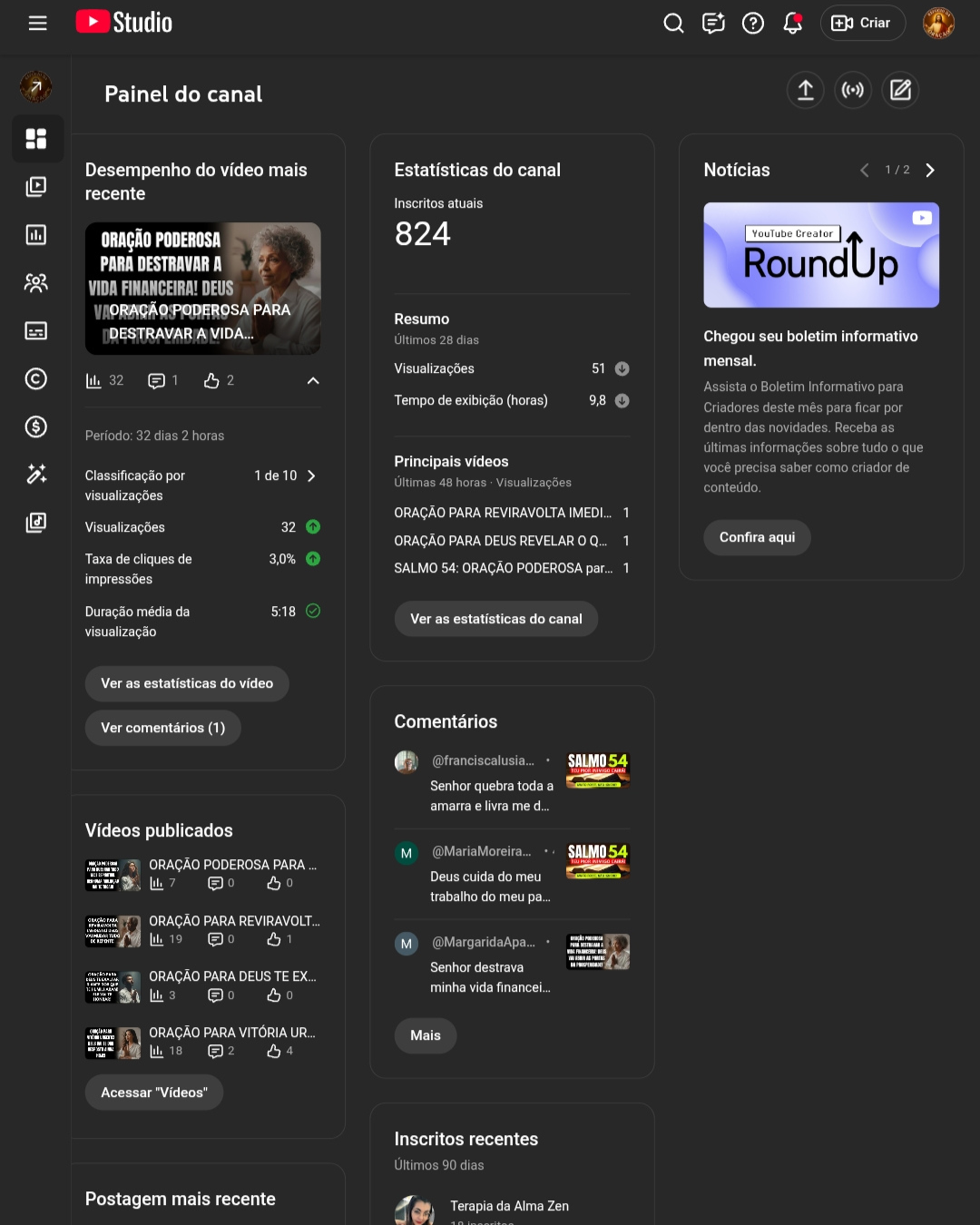
Task: Go to next news item arrow
Action: (x=930, y=171)
